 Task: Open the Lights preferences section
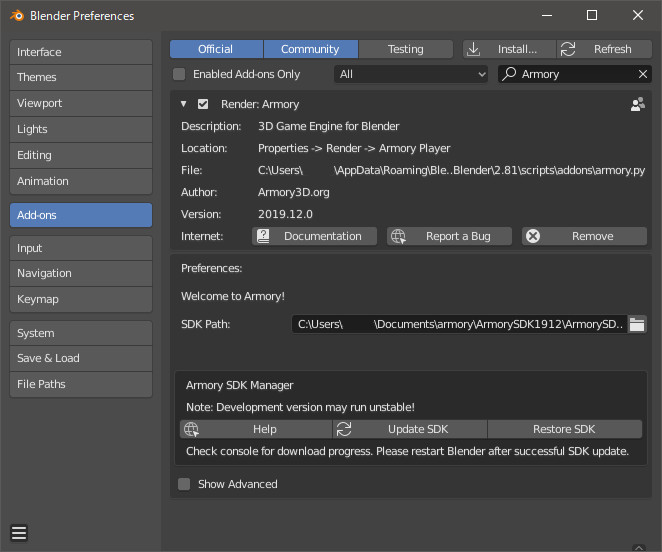click(x=81, y=129)
